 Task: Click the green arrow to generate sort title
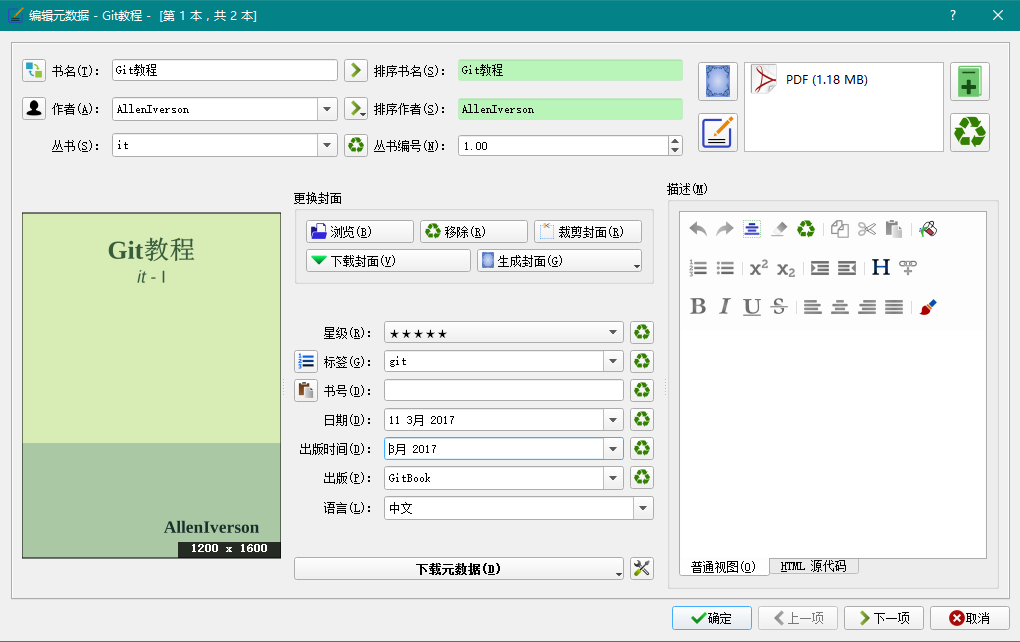click(355, 70)
